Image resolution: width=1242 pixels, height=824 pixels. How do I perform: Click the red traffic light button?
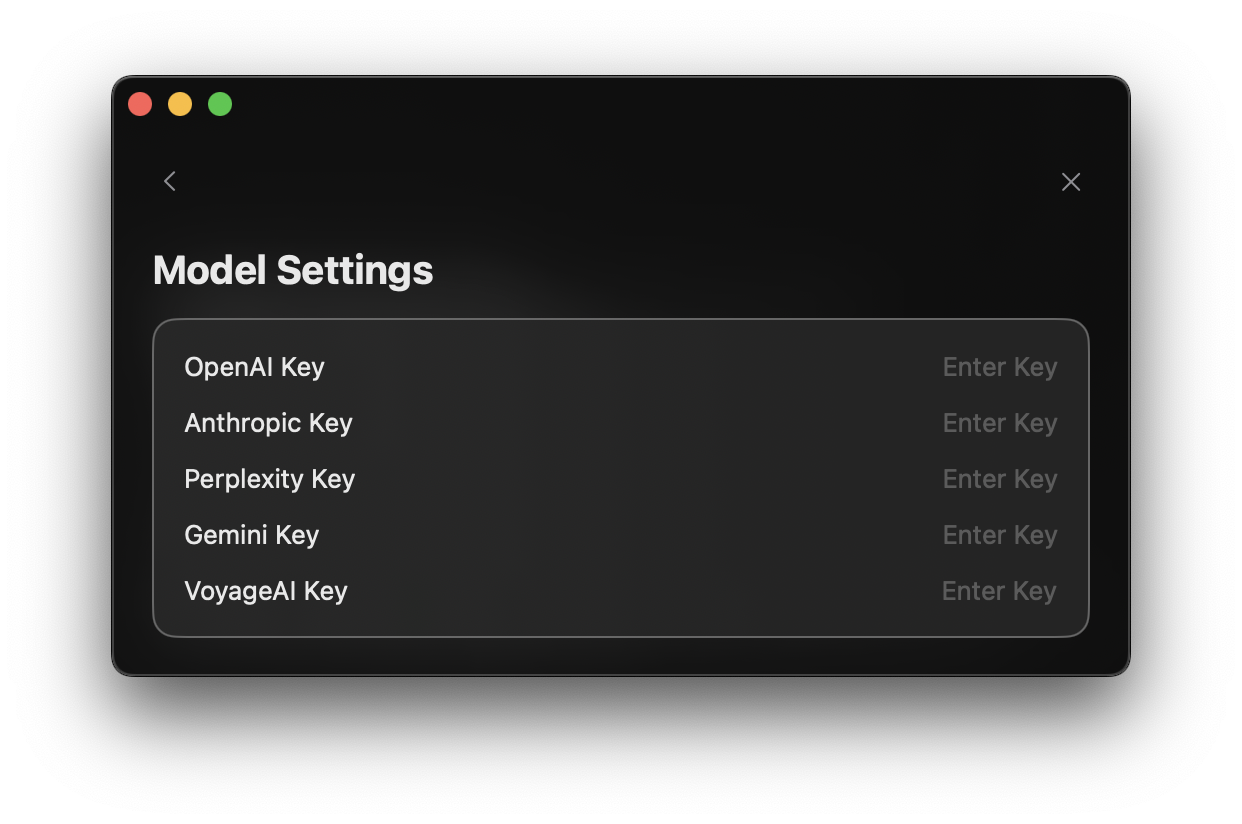(140, 103)
